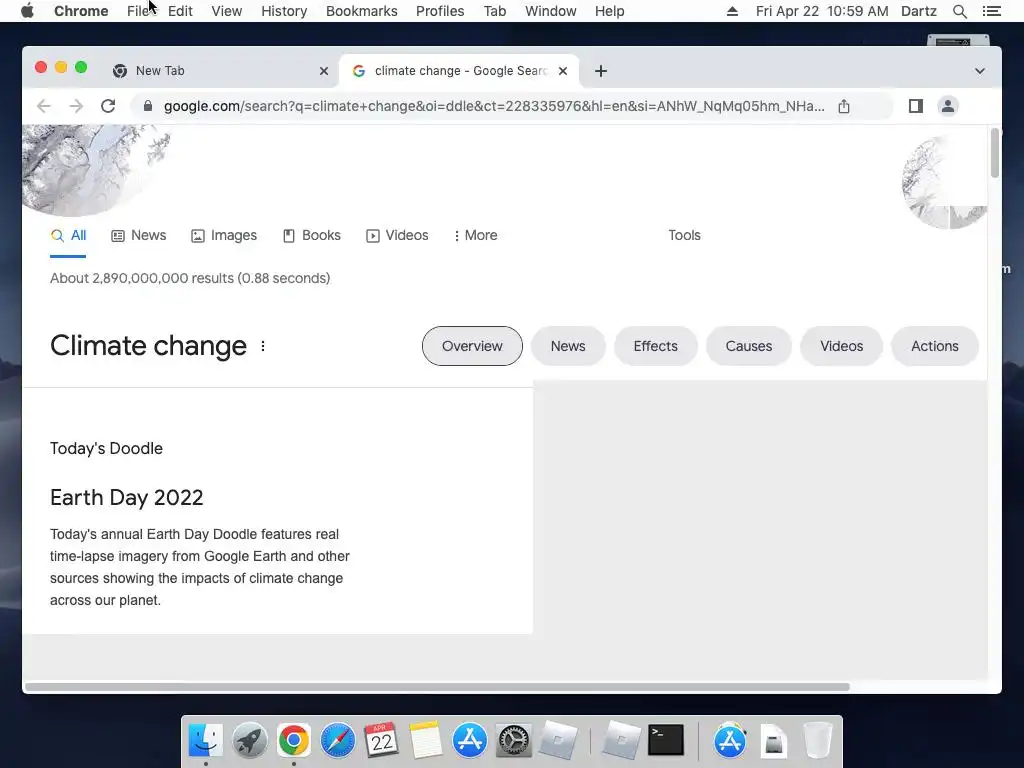Open the Tab menu
This screenshot has width=1024, height=768.
(x=495, y=11)
